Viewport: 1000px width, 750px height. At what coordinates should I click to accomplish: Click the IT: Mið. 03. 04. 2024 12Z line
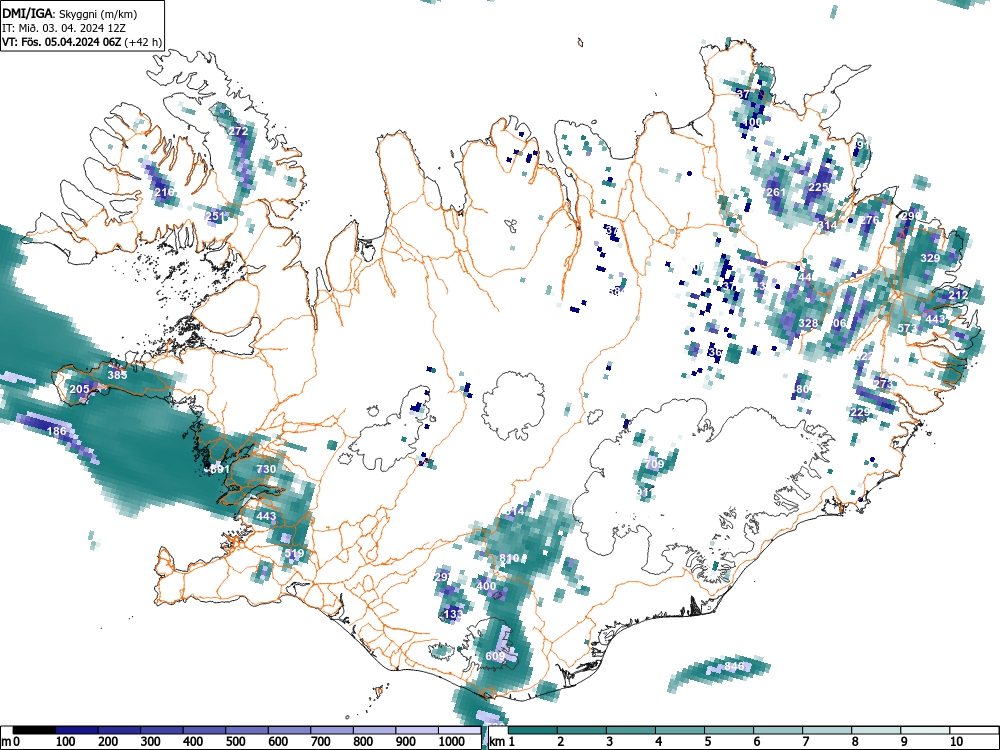[x=64, y=28]
